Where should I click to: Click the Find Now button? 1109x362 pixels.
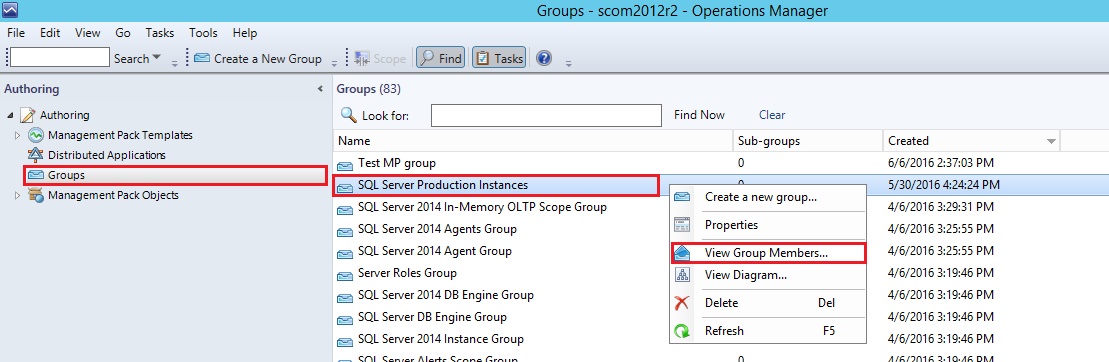(699, 115)
